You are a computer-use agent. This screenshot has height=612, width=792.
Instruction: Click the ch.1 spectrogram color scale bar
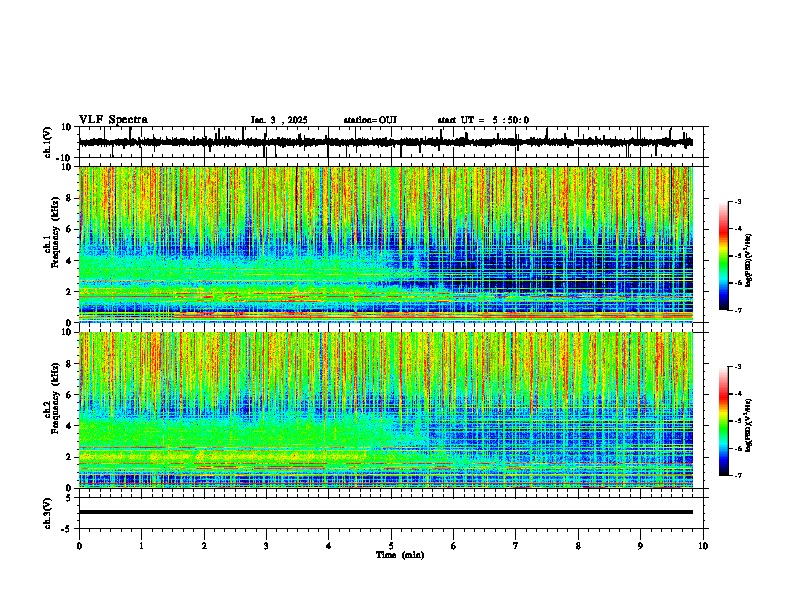pyautogui.click(x=723, y=256)
